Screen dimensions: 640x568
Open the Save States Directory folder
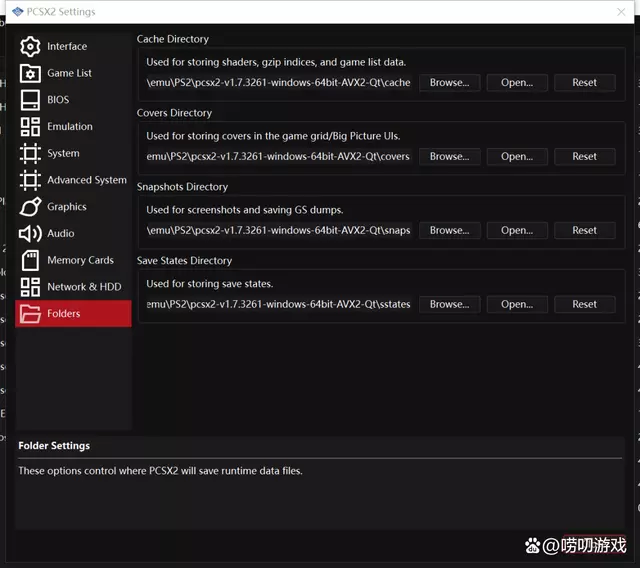click(x=517, y=304)
